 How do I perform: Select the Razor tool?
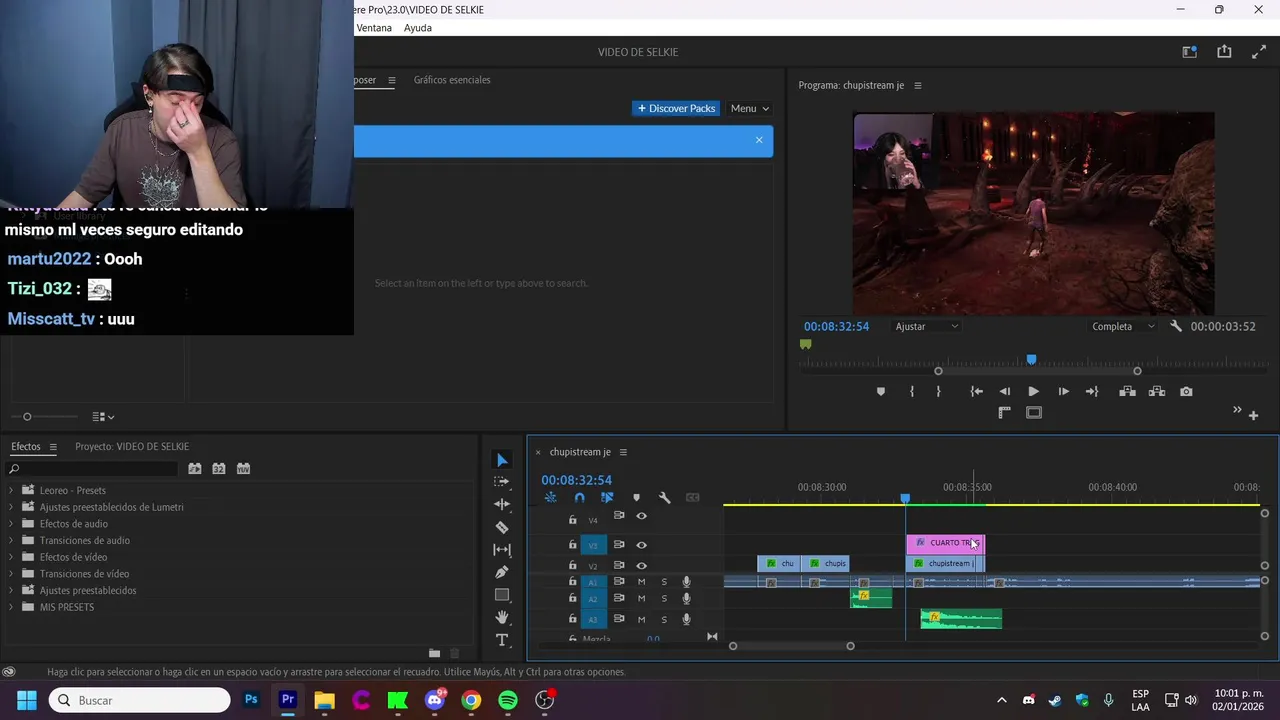(x=502, y=527)
